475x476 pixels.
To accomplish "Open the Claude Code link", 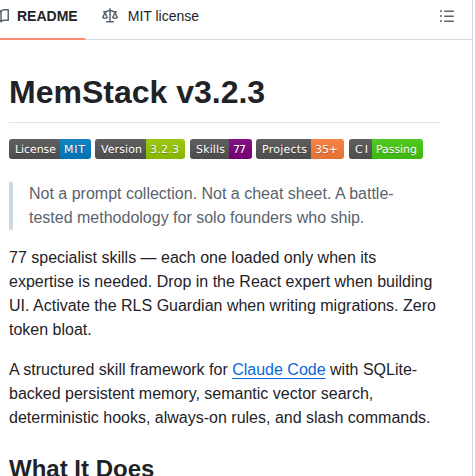I will click(279, 370).
